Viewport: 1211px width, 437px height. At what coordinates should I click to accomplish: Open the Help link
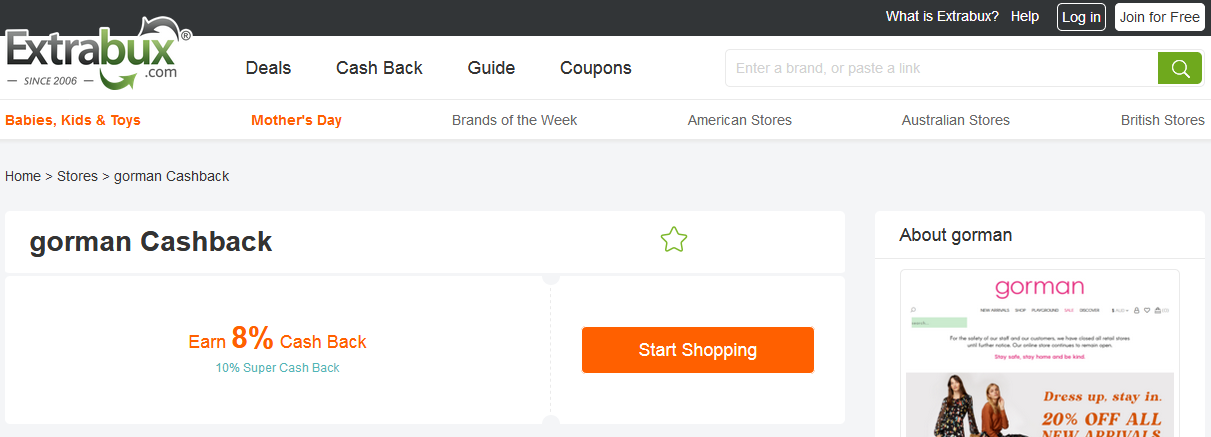1025,17
